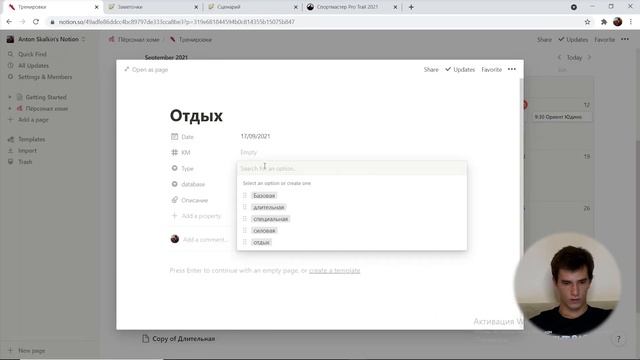The width and height of the screenshot is (640, 360).
Task: Open Quick Find in sidebar
Action: (x=32, y=54)
